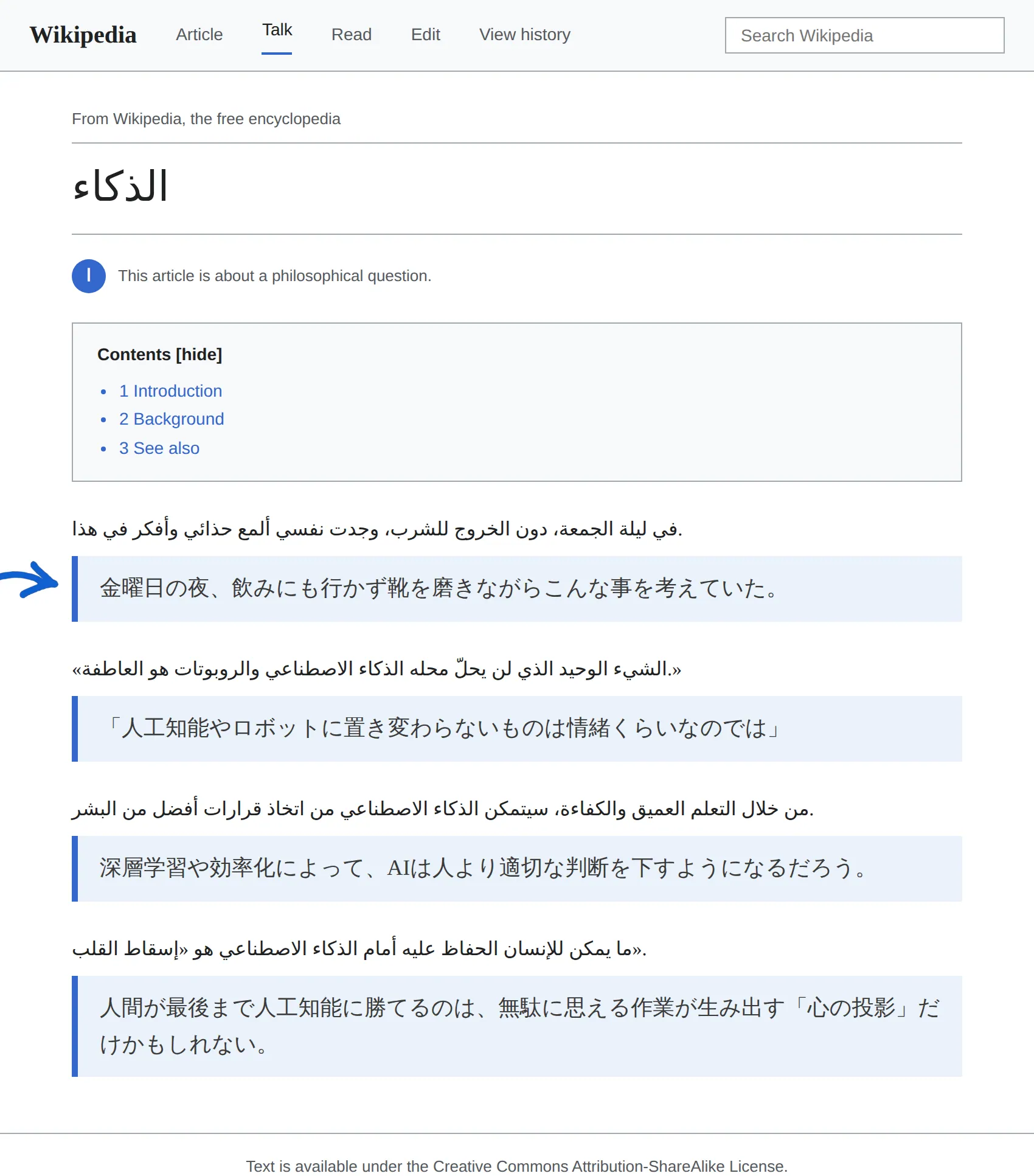Viewport: 1034px width, 1176px height.
Task: Switch to the Talk tab
Action: (277, 30)
